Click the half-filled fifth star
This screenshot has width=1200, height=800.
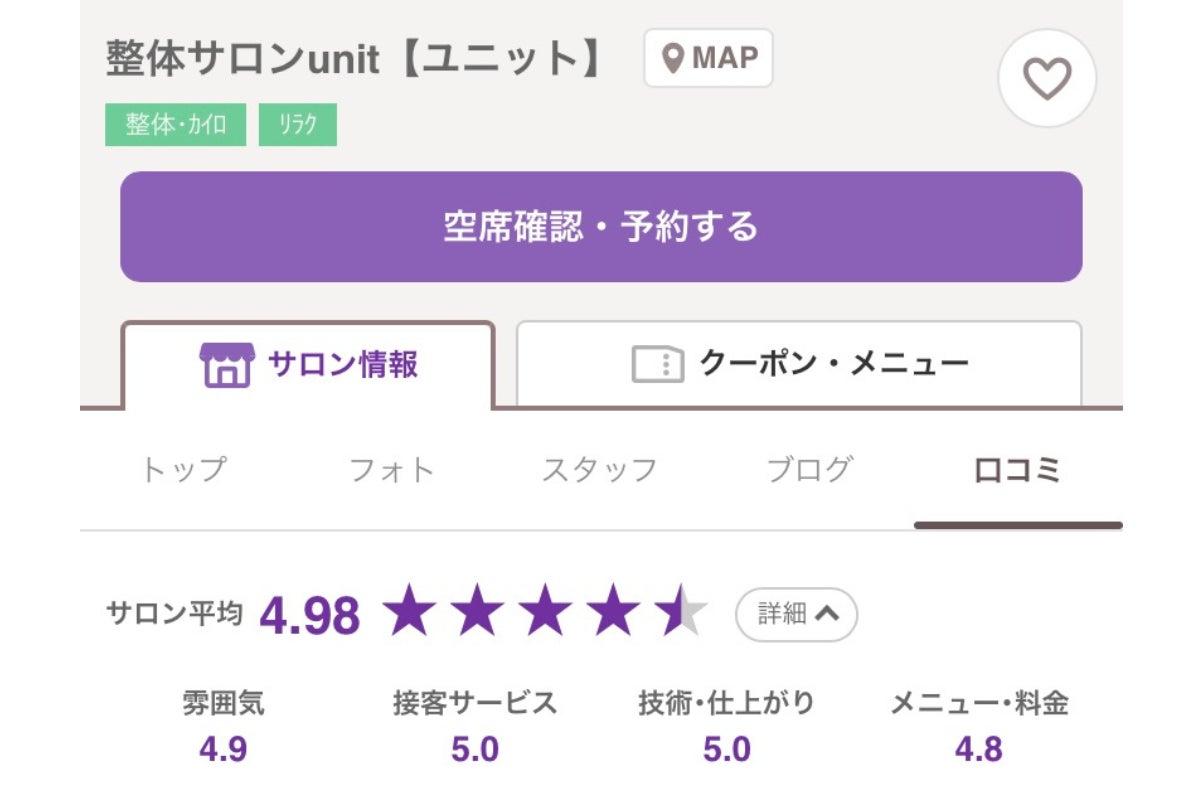pyautogui.click(x=681, y=612)
